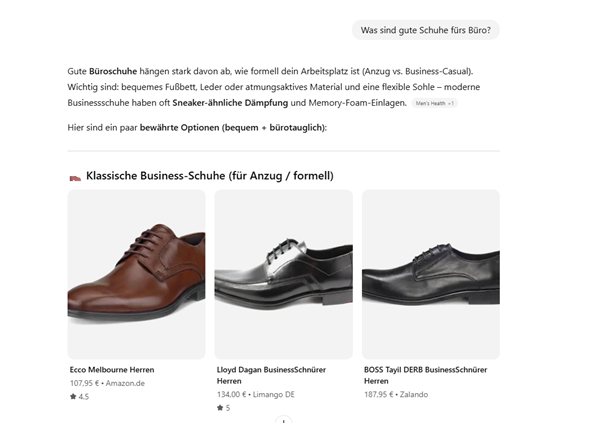Click the bold Sneaker-ähnliche Dämpfung text
Viewport: 604px width, 423px height.
point(230,102)
